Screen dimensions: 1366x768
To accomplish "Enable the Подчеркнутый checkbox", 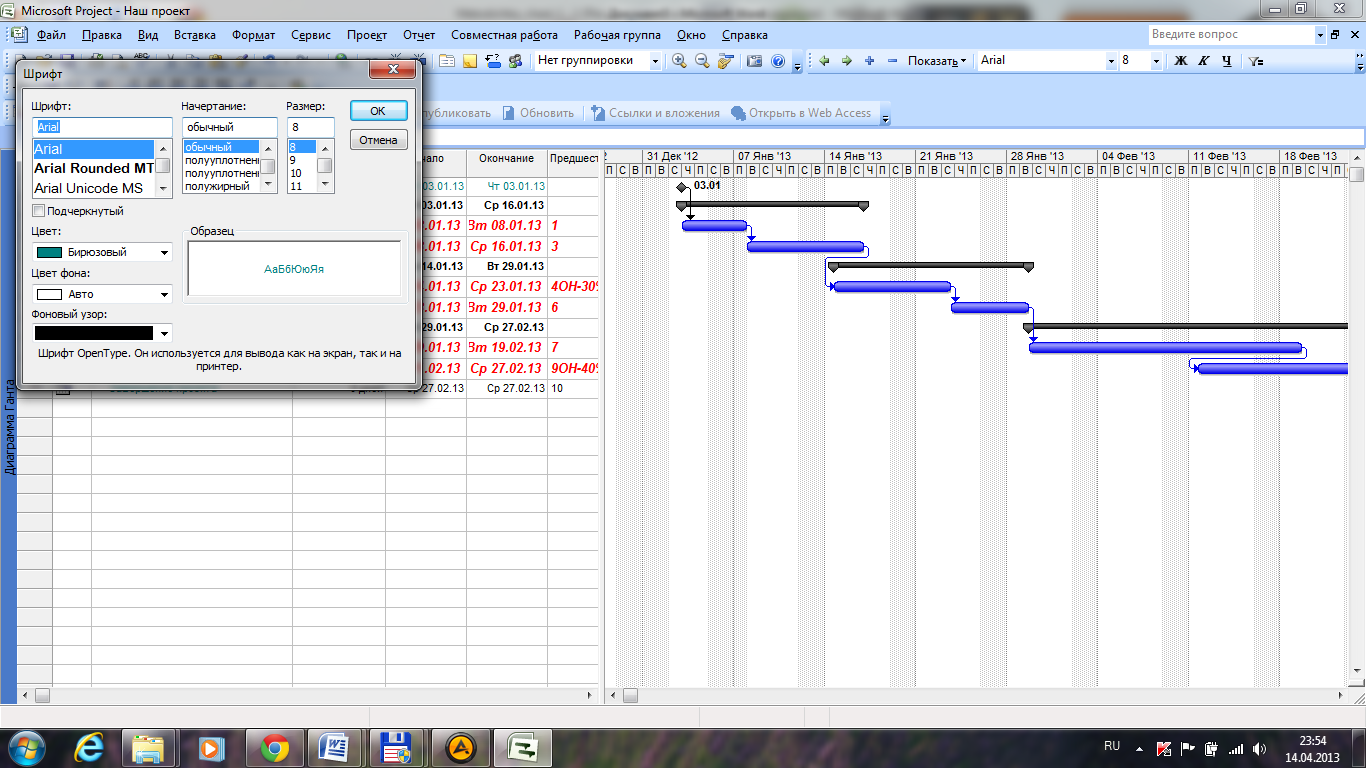I will (x=39, y=211).
